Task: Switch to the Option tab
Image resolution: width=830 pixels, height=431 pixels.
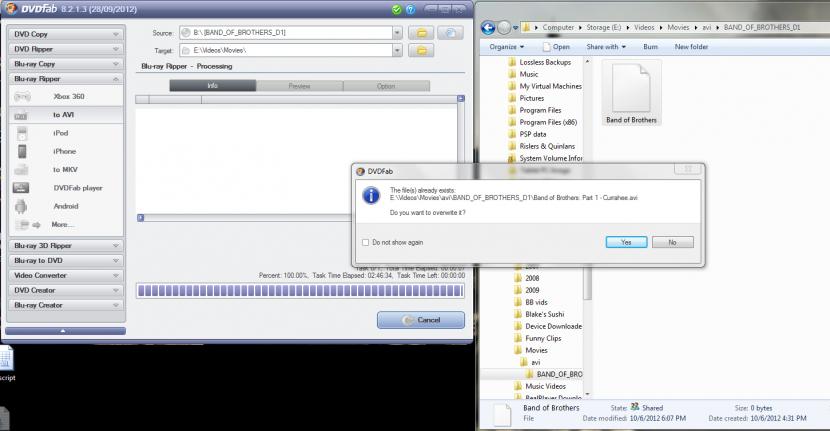Action: [x=385, y=86]
